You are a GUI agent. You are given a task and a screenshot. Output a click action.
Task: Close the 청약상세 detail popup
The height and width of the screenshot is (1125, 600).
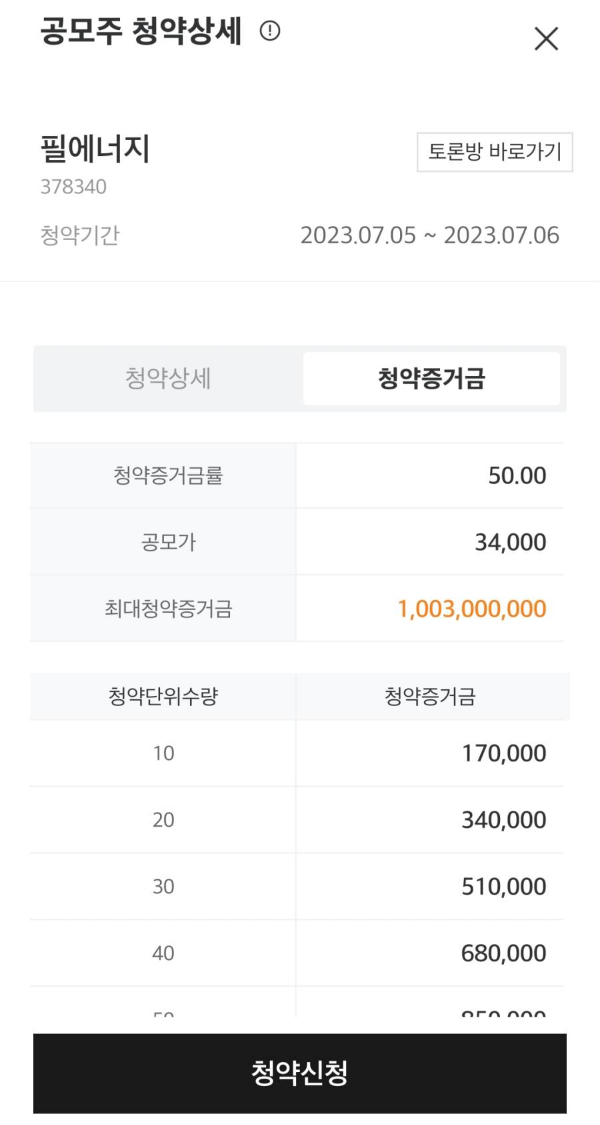click(545, 38)
